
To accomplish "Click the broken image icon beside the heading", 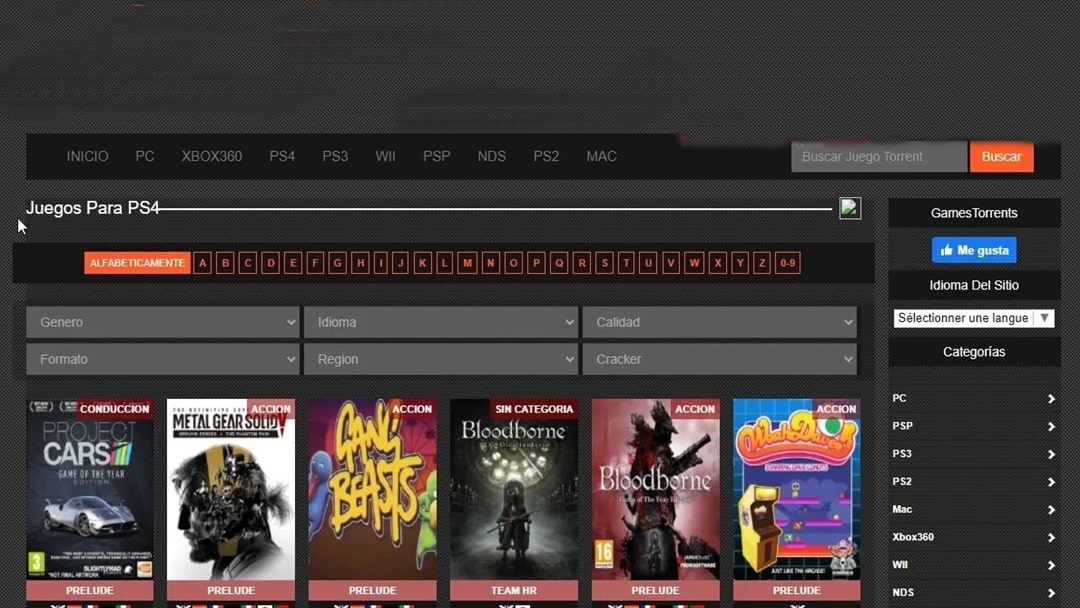I will point(850,208).
